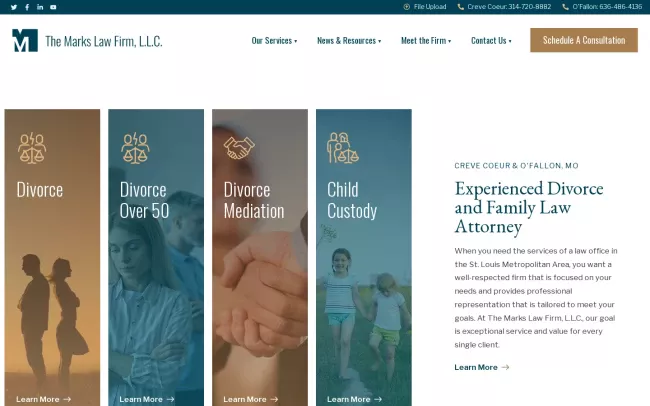Open the YouTube social icon
This screenshot has width=650, height=406.
[x=53, y=7]
